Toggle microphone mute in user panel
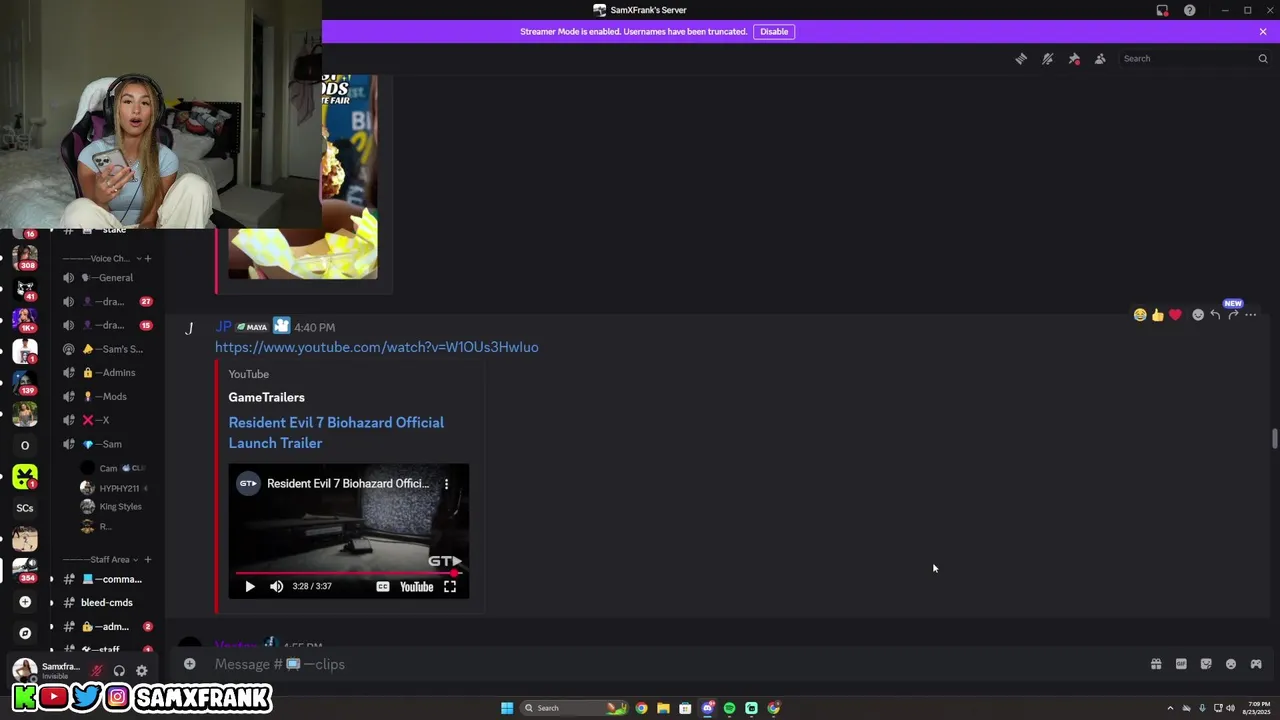The width and height of the screenshot is (1280, 720). pos(97,671)
